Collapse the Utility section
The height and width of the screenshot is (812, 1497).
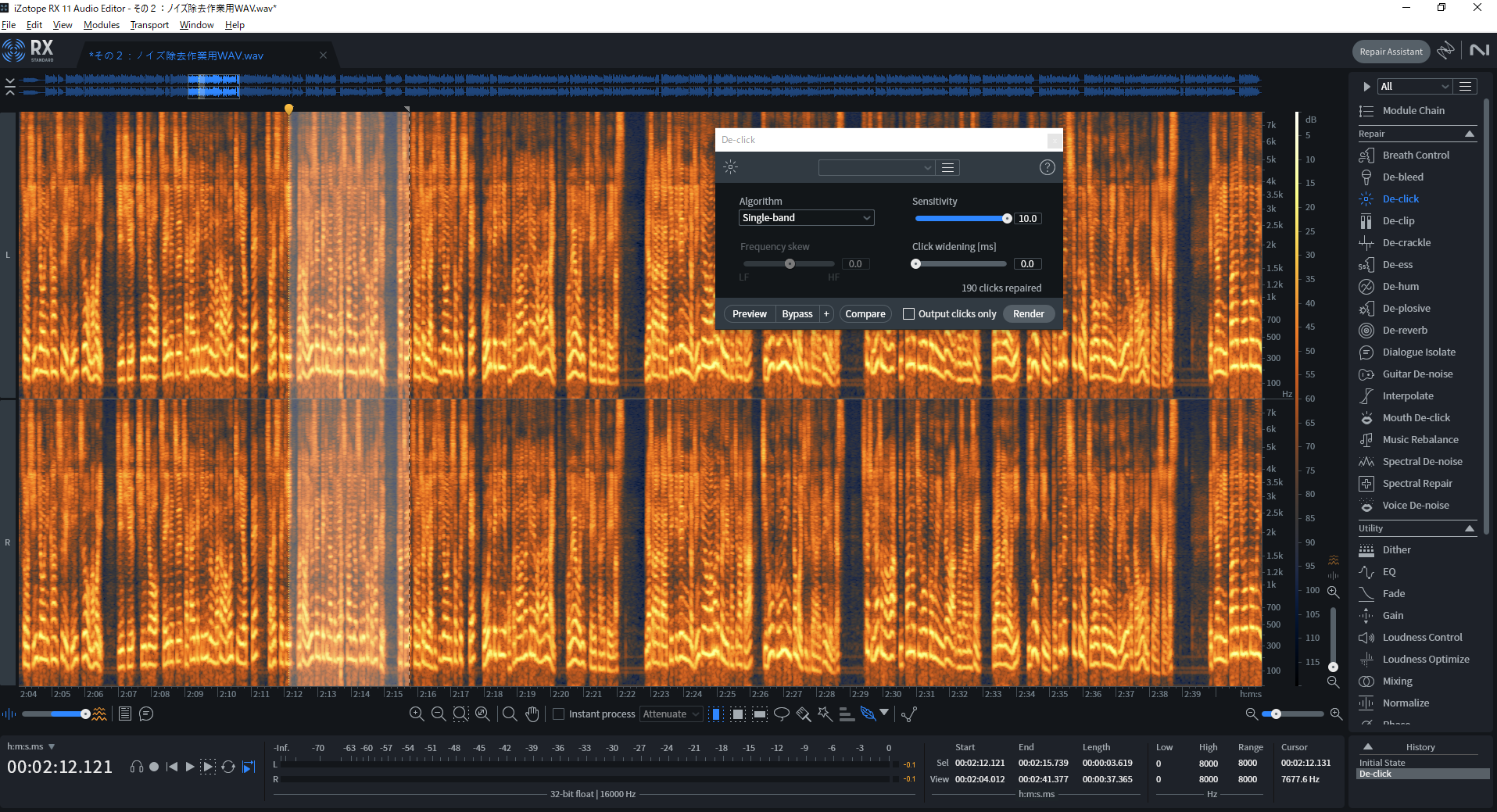(1469, 528)
